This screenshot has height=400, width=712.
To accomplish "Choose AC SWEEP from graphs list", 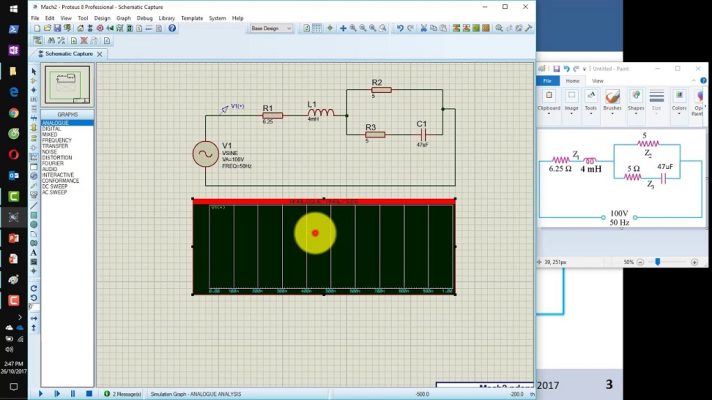I will (x=56, y=192).
